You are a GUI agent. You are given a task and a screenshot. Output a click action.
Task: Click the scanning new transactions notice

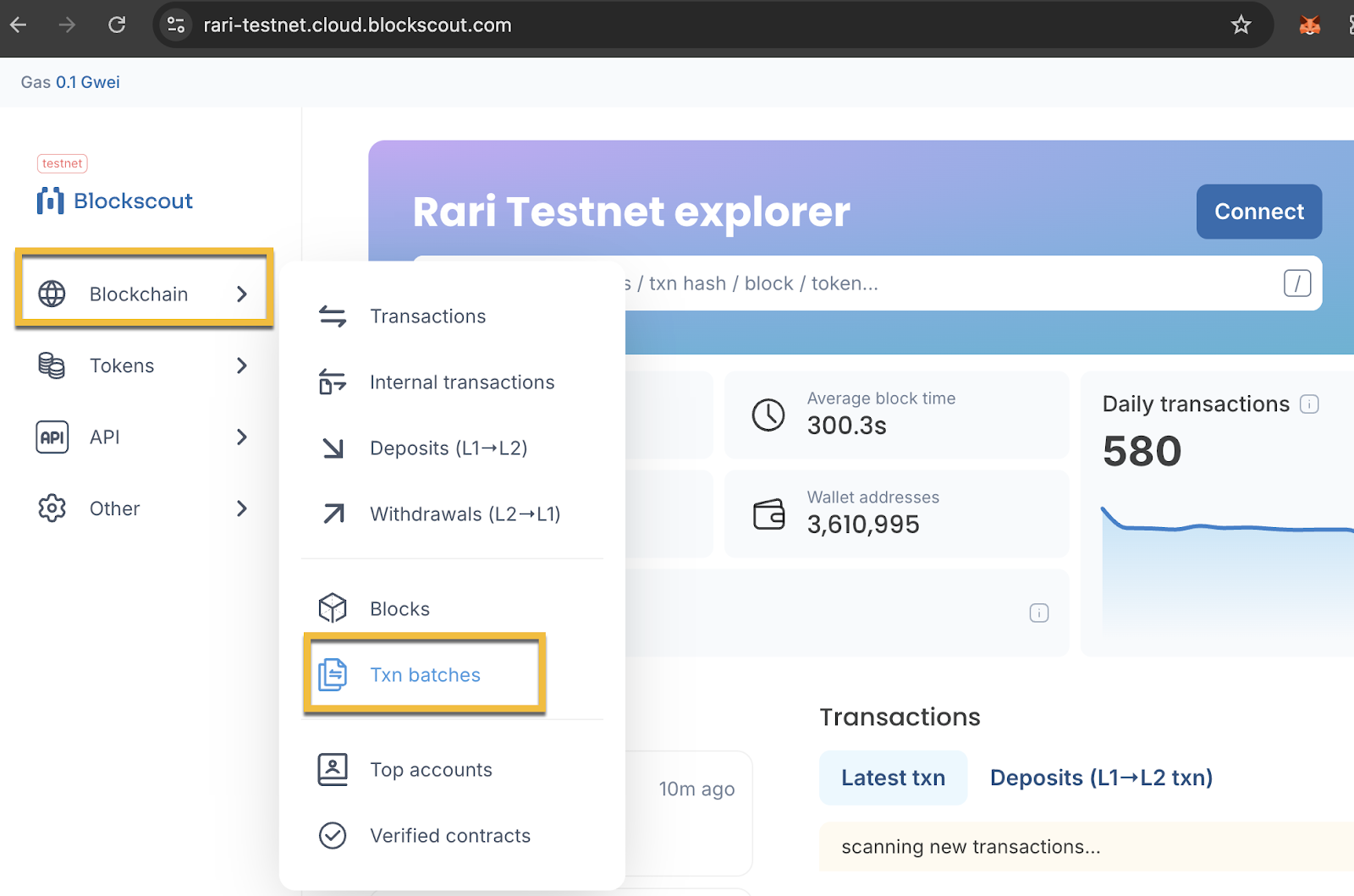coord(1087,846)
